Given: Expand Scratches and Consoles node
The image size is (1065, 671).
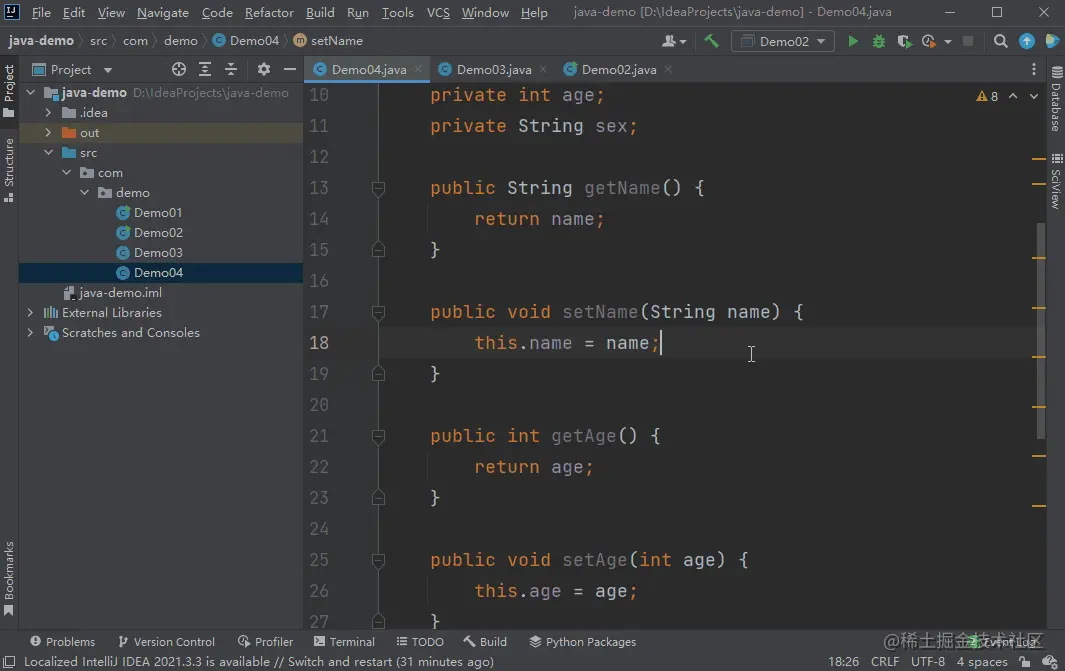Looking at the screenshot, I should pyautogui.click(x=31, y=333).
